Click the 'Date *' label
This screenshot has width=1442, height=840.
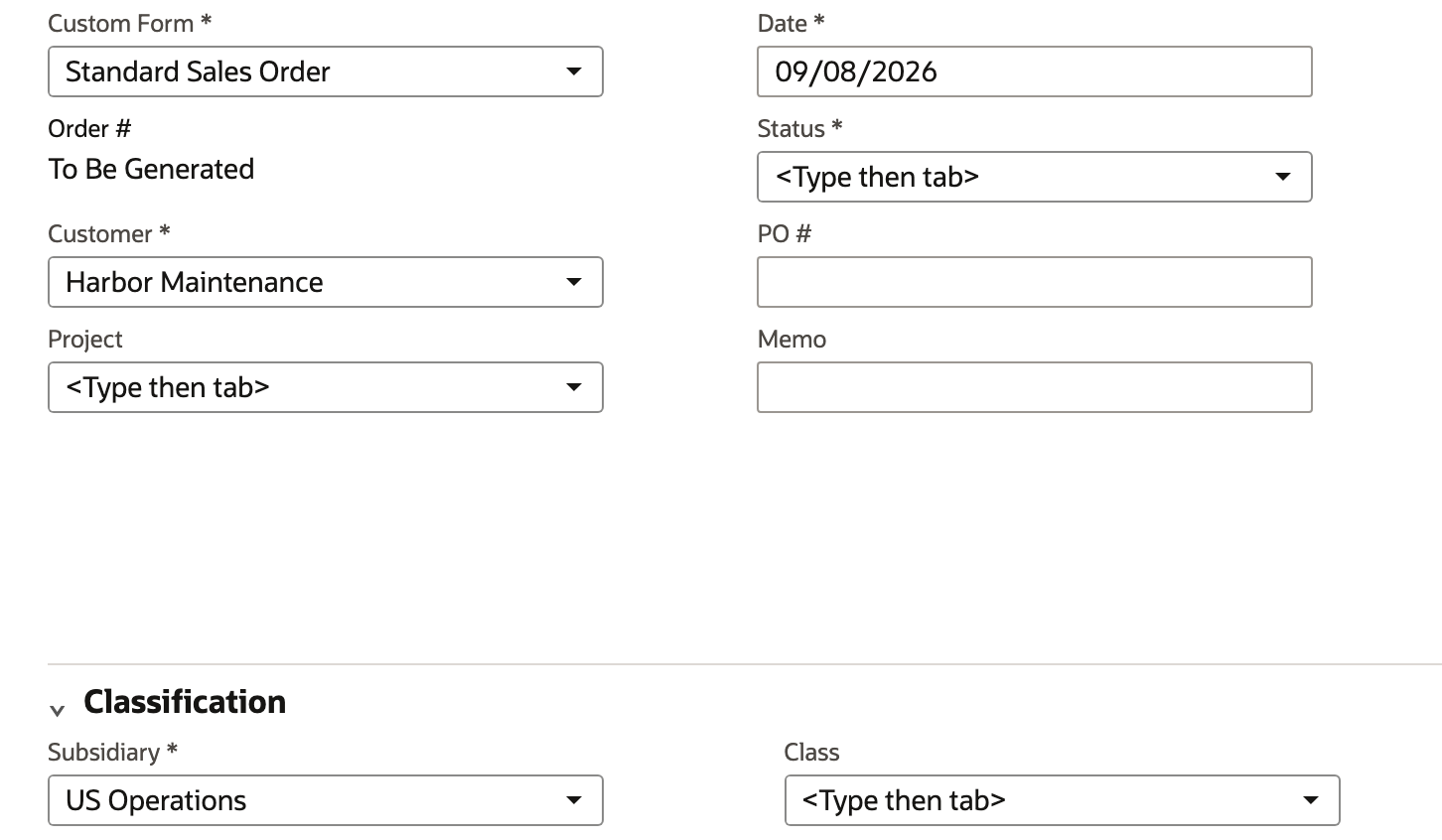click(x=792, y=24)
